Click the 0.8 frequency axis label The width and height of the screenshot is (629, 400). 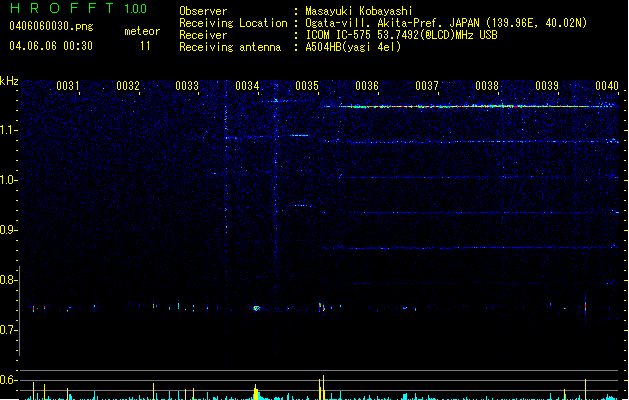point(8,280)
